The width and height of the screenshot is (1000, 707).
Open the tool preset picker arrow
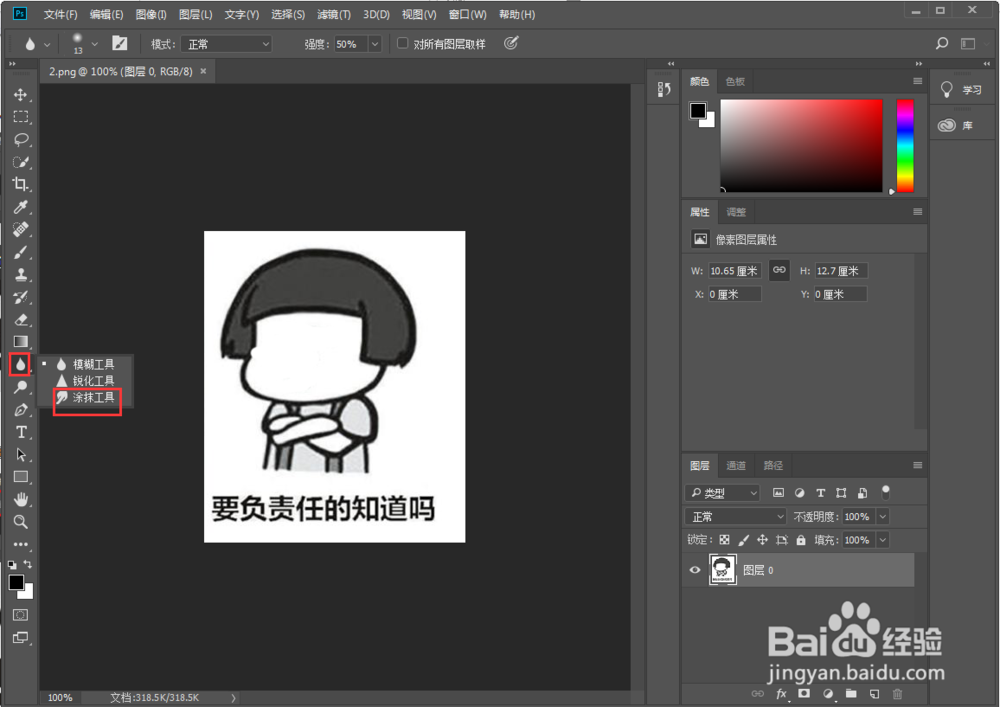coord(47,45)
